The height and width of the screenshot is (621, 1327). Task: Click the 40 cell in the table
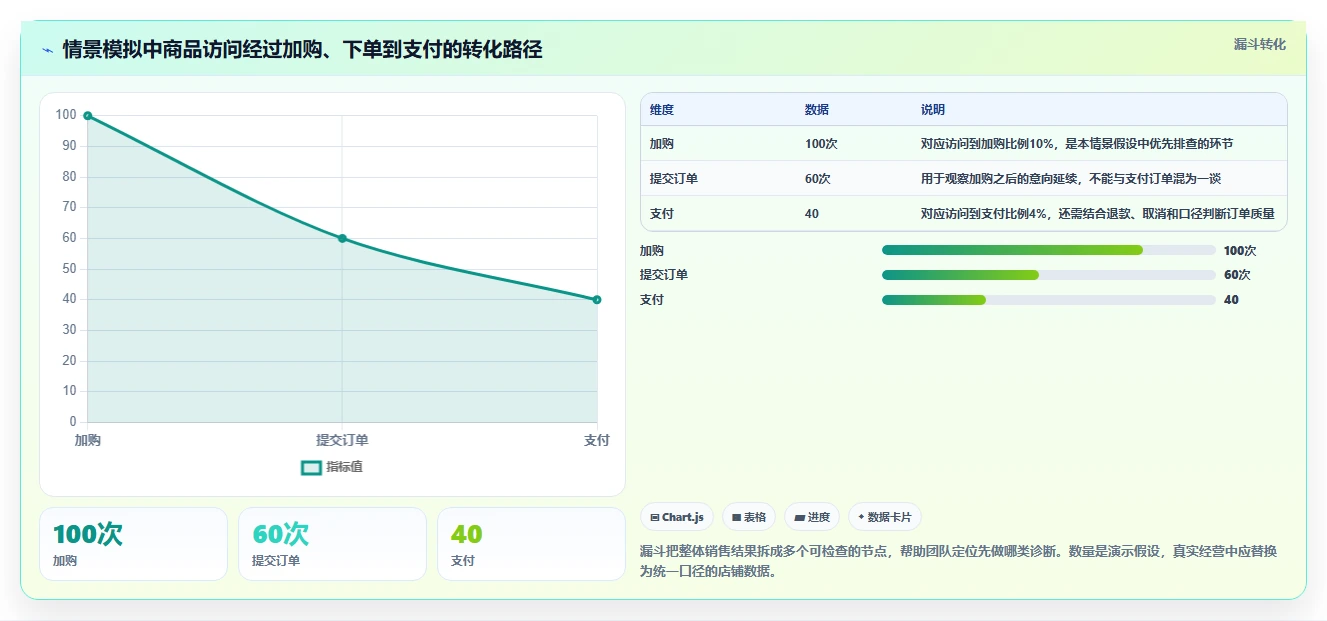click(x=812, y=214)
